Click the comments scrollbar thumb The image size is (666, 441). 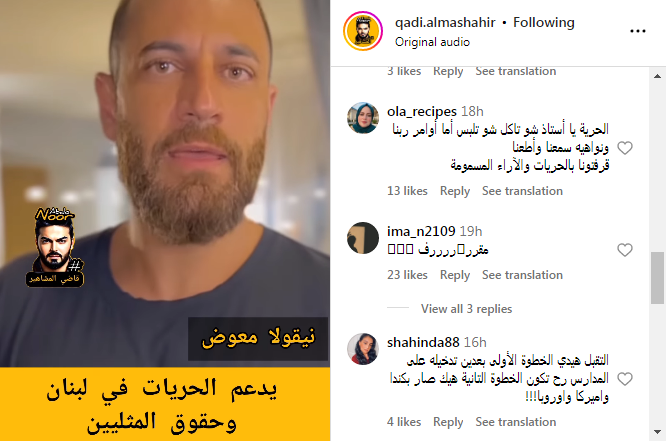[658, 278]
